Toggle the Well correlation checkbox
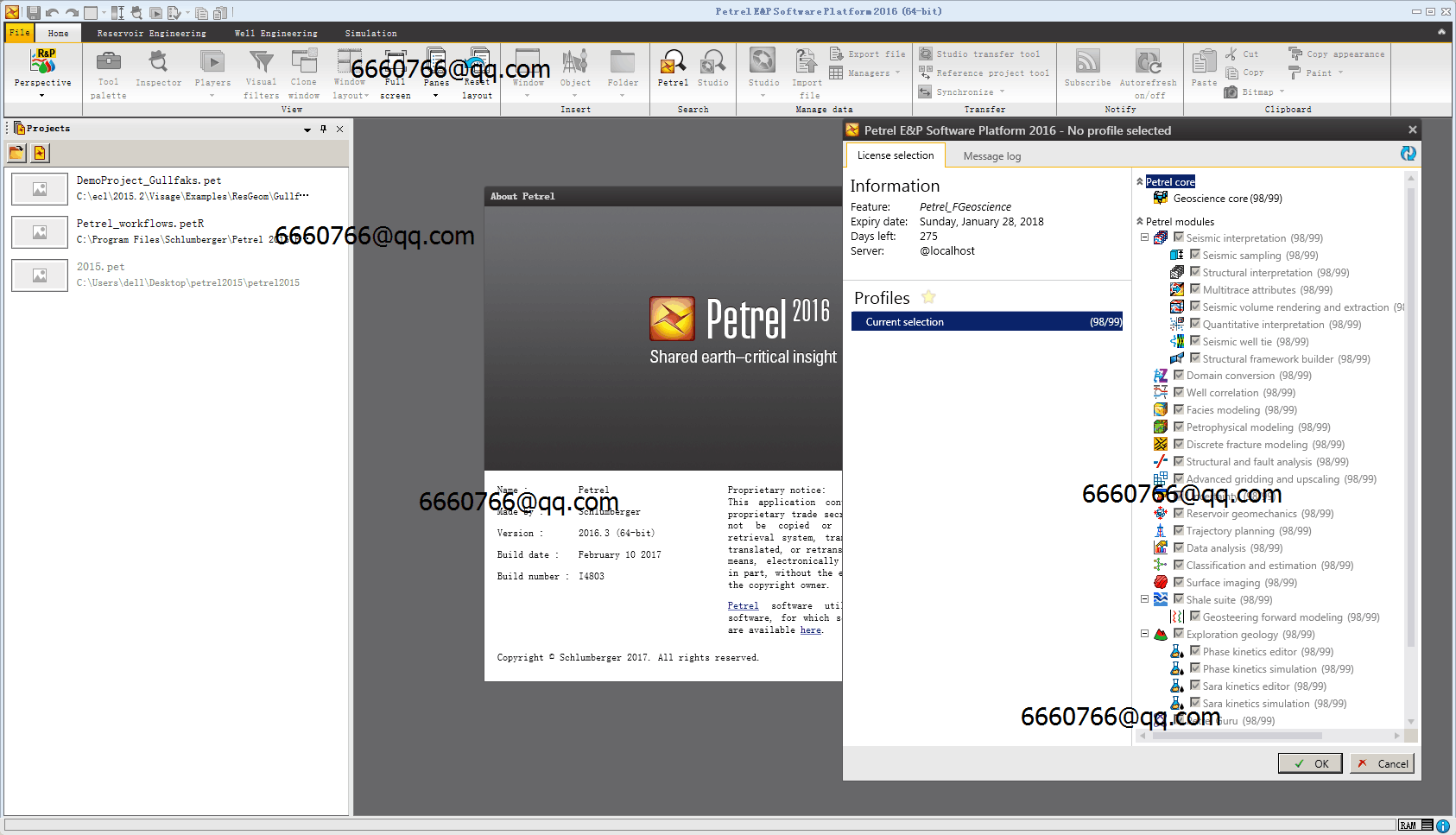The image size is (1456, 835). 1178,392
